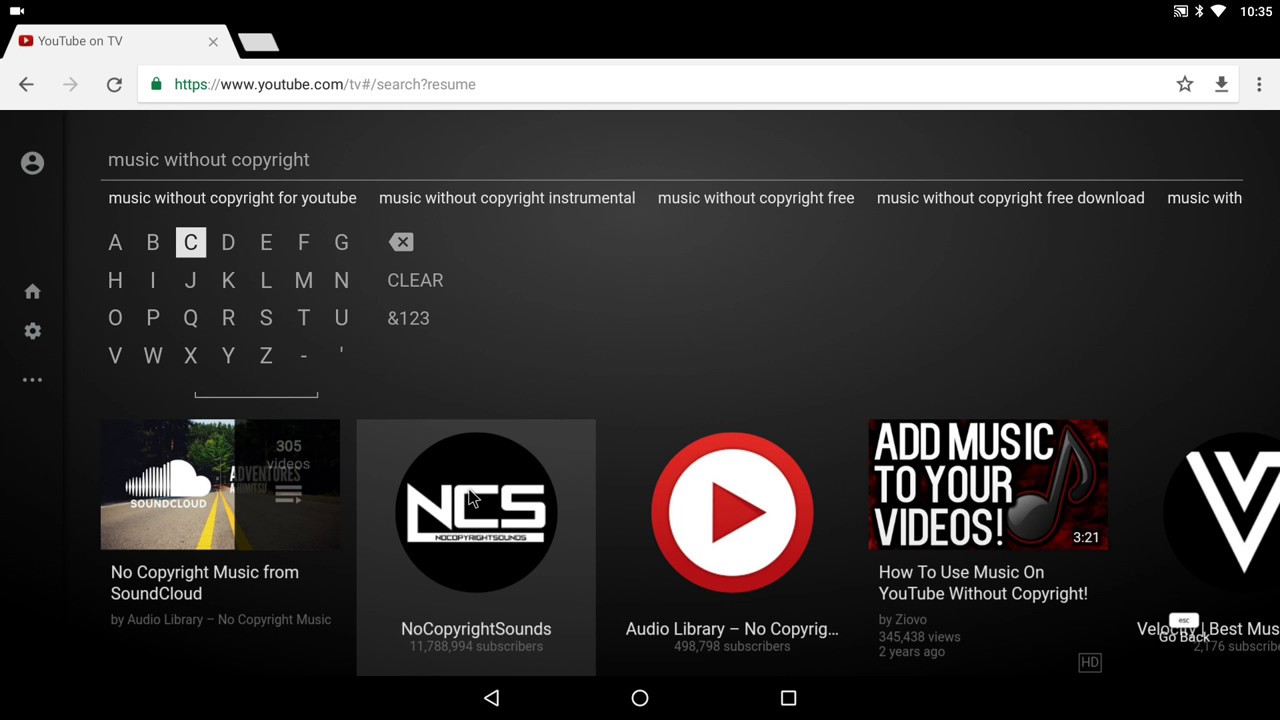
Task: Select letter R on keyboard
Action: 228,318
